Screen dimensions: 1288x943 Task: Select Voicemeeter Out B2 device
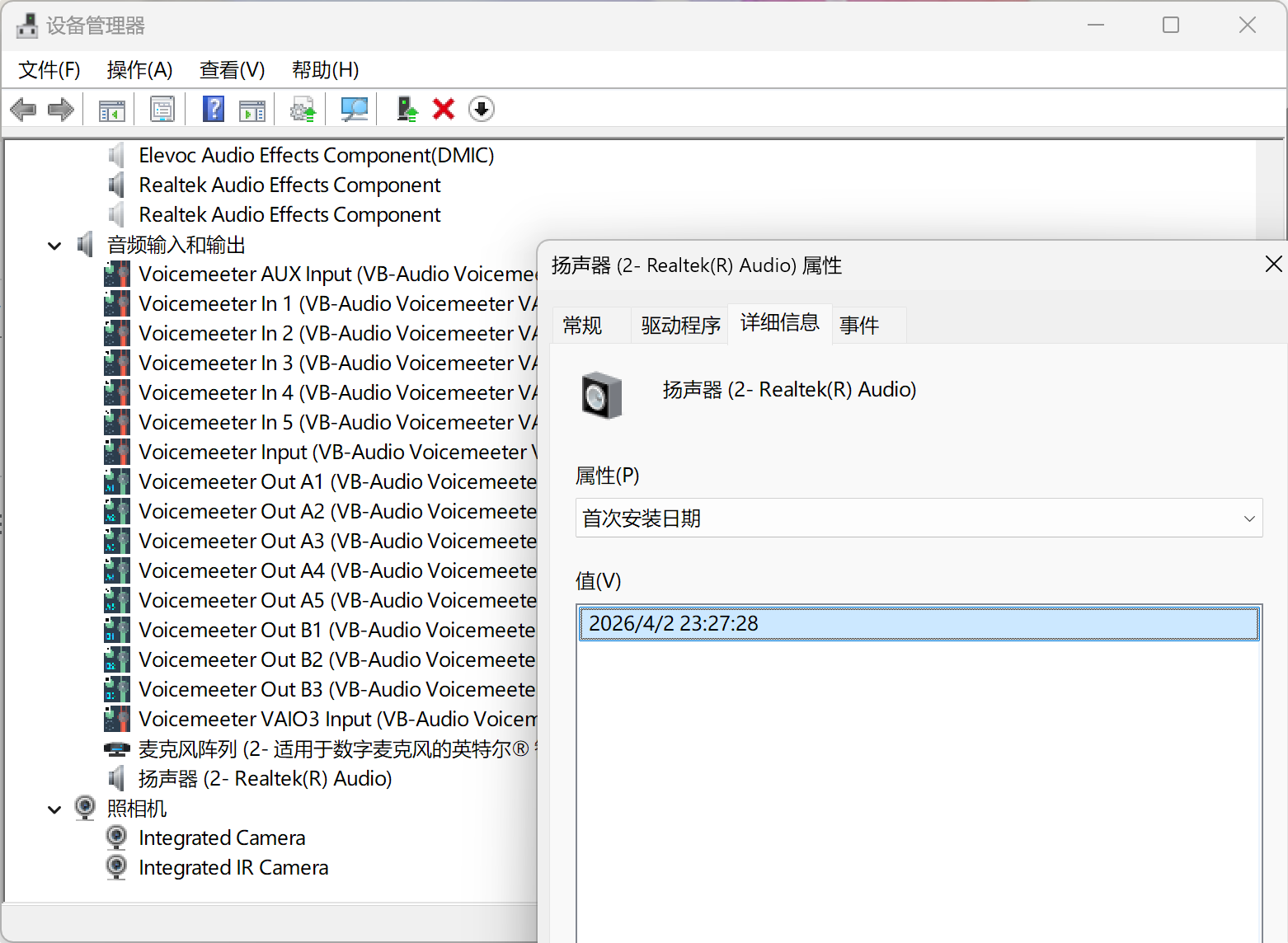coord(338,659)
